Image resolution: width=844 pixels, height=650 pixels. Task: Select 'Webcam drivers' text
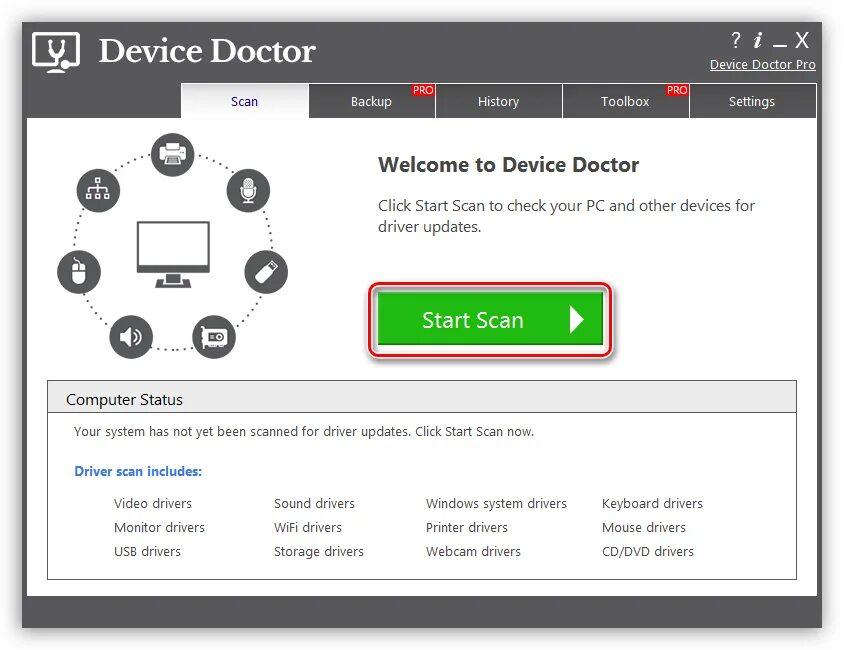(x=473, y=552)
